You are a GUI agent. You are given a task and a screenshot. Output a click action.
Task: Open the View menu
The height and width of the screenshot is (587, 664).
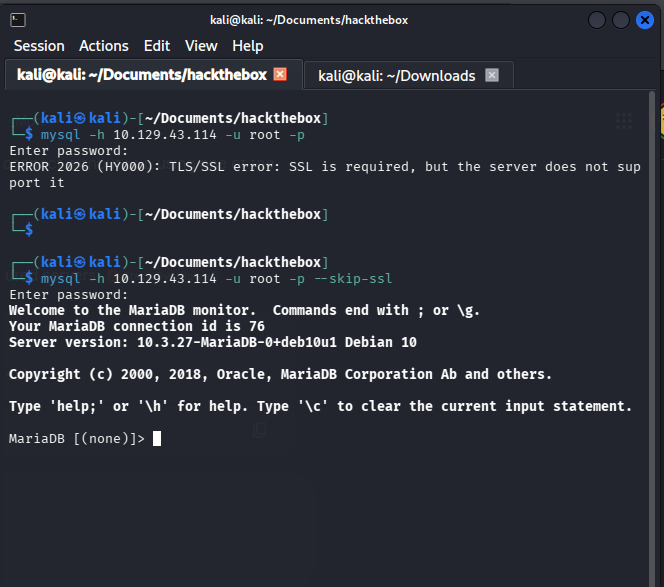pos(201,46)
